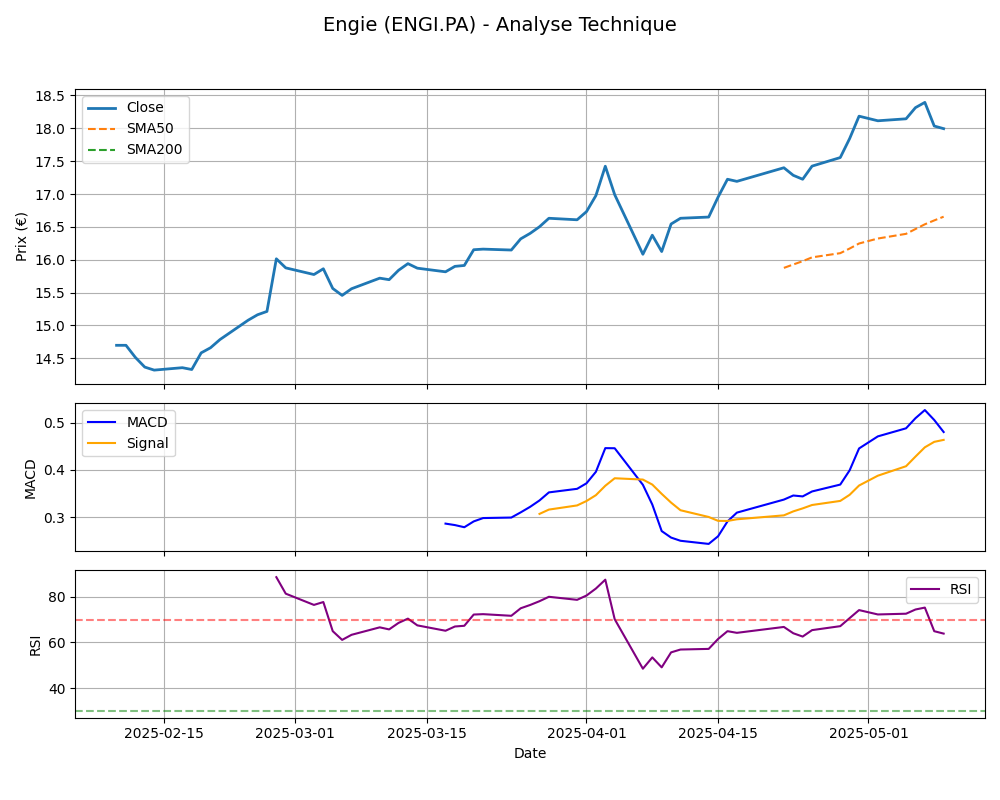Click the 15.0 price tick label
Screen dimensions: 1000x800
(x=50, y=326)
